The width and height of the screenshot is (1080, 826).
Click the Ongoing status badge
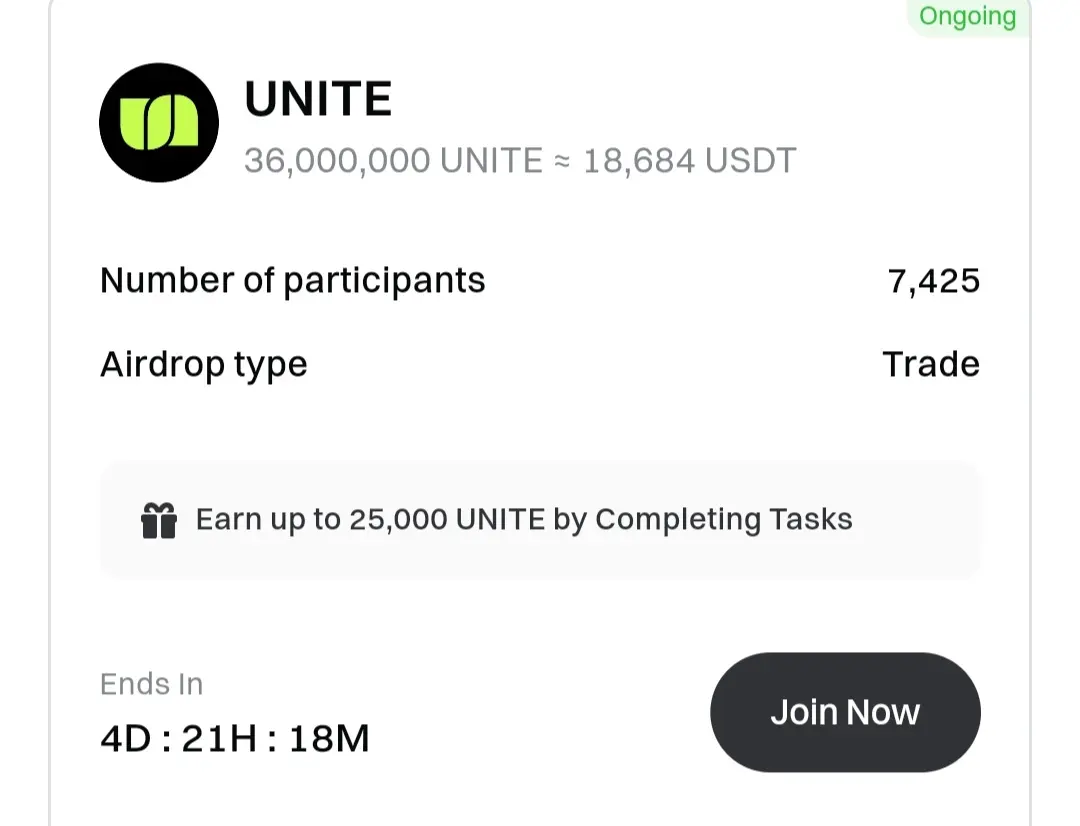point(968,16)
